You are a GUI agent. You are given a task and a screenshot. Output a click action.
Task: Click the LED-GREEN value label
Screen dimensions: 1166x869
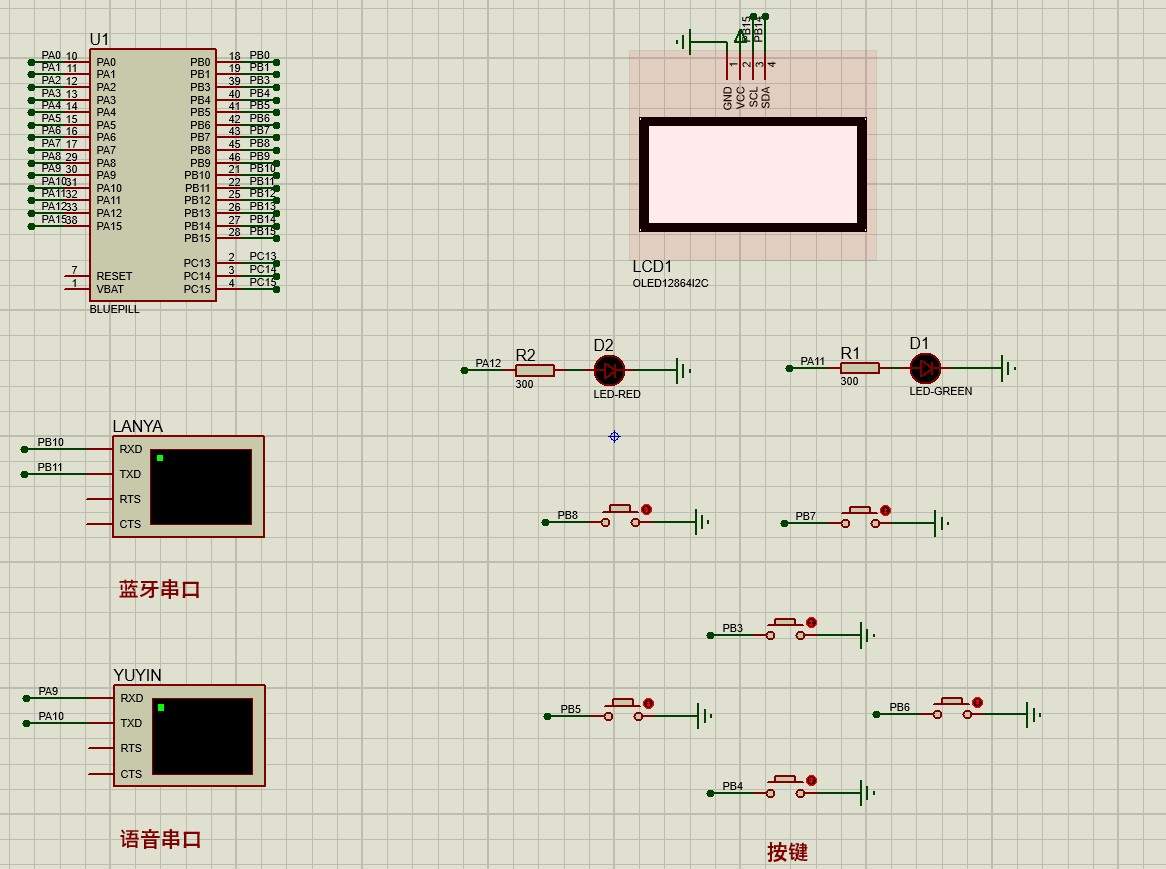pyautogui.click(x=941, y=391)
